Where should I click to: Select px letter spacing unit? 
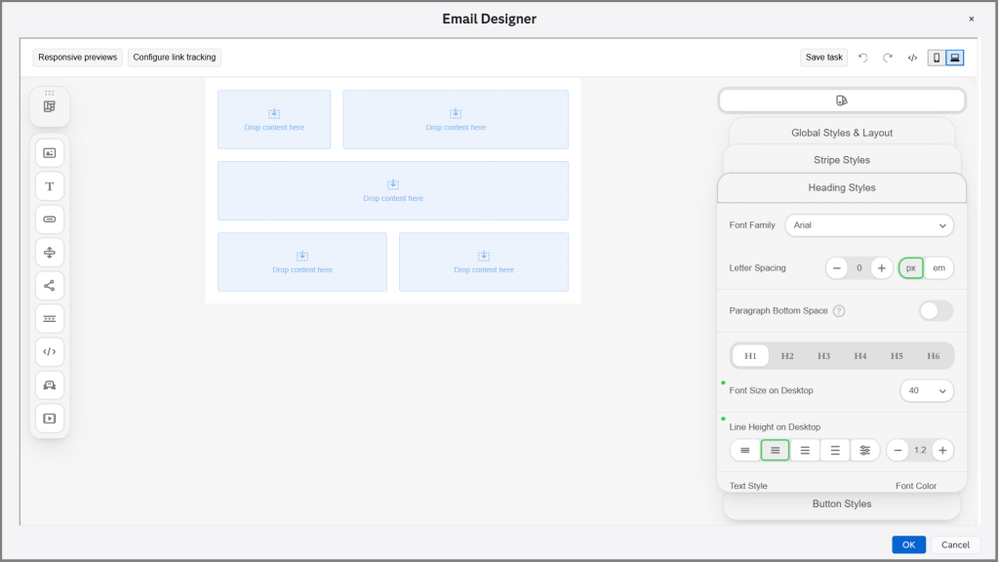[911, 268]
